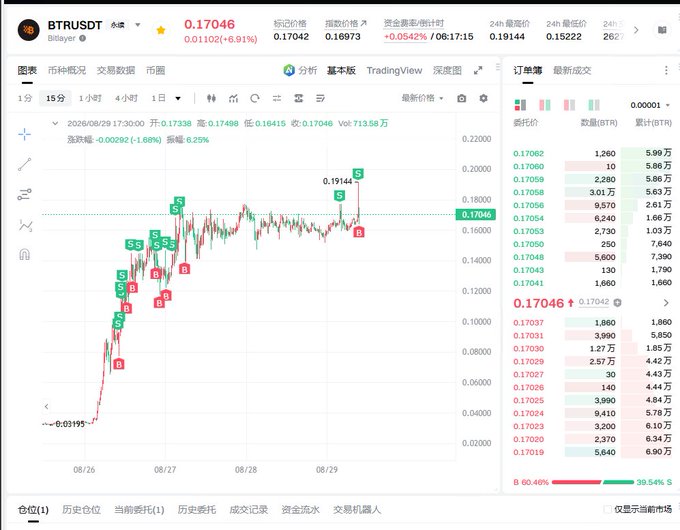Select the 基本版 chart version

coord(341,70)
